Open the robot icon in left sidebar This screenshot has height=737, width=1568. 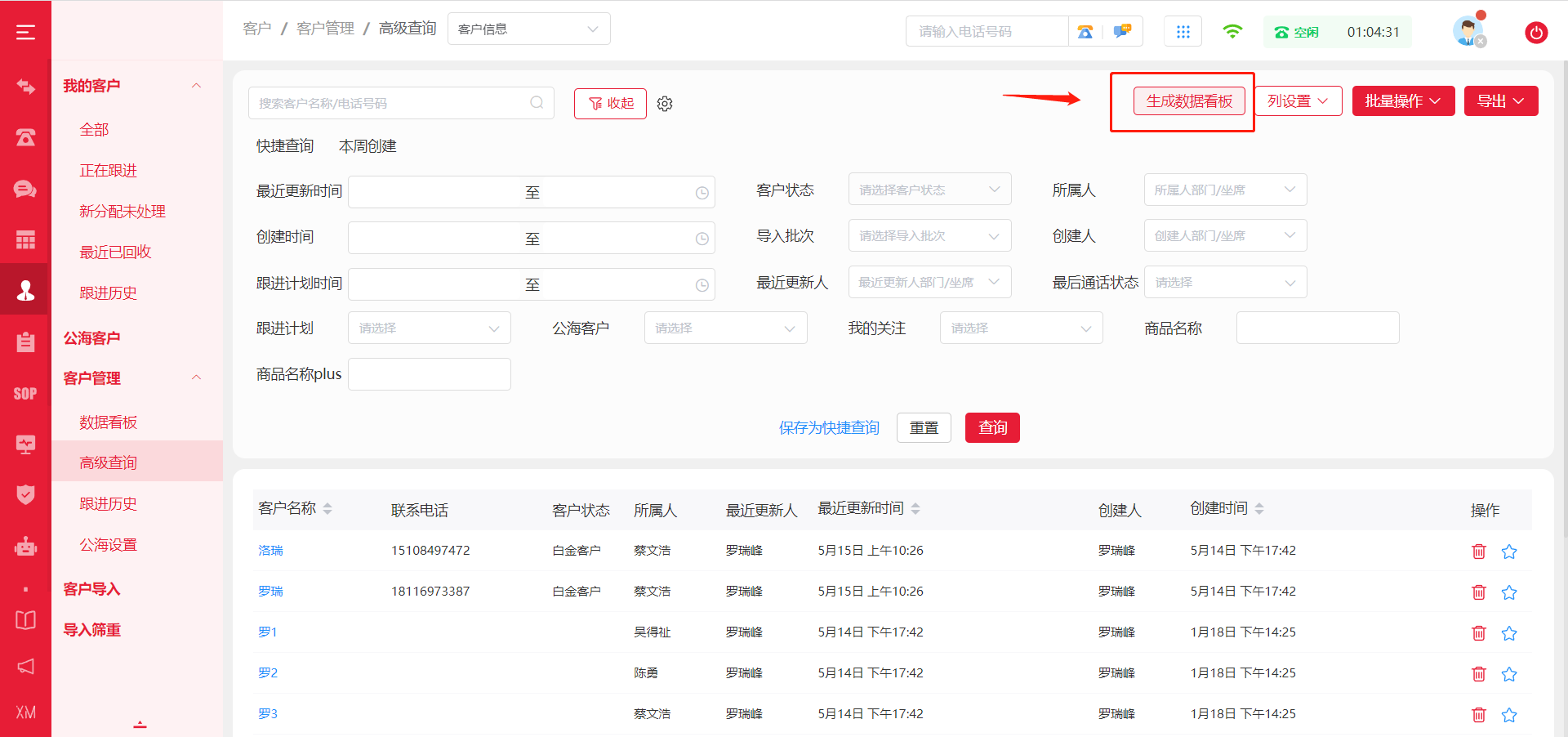click(25, 546)
